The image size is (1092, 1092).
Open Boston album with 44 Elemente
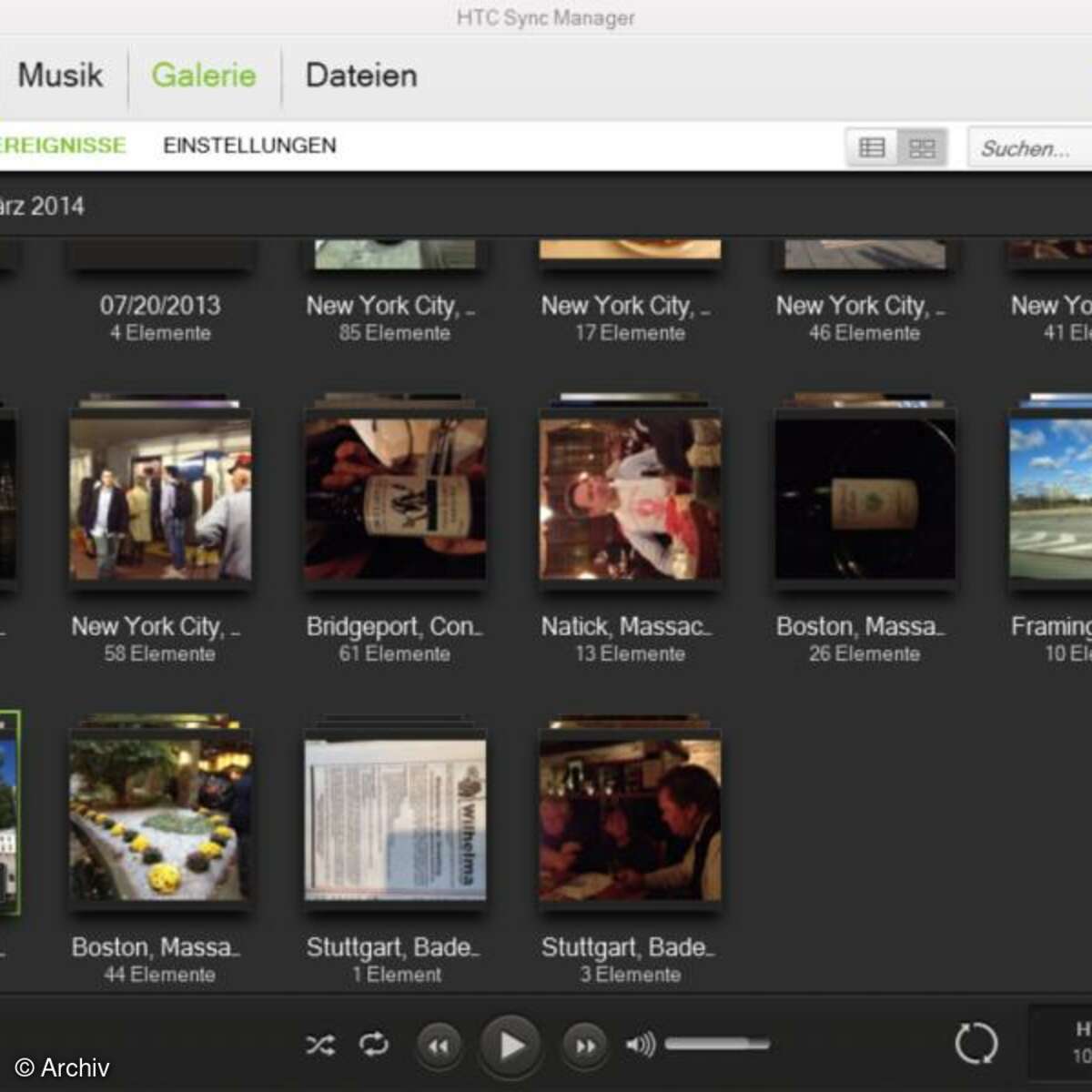[x=160, y=819]
